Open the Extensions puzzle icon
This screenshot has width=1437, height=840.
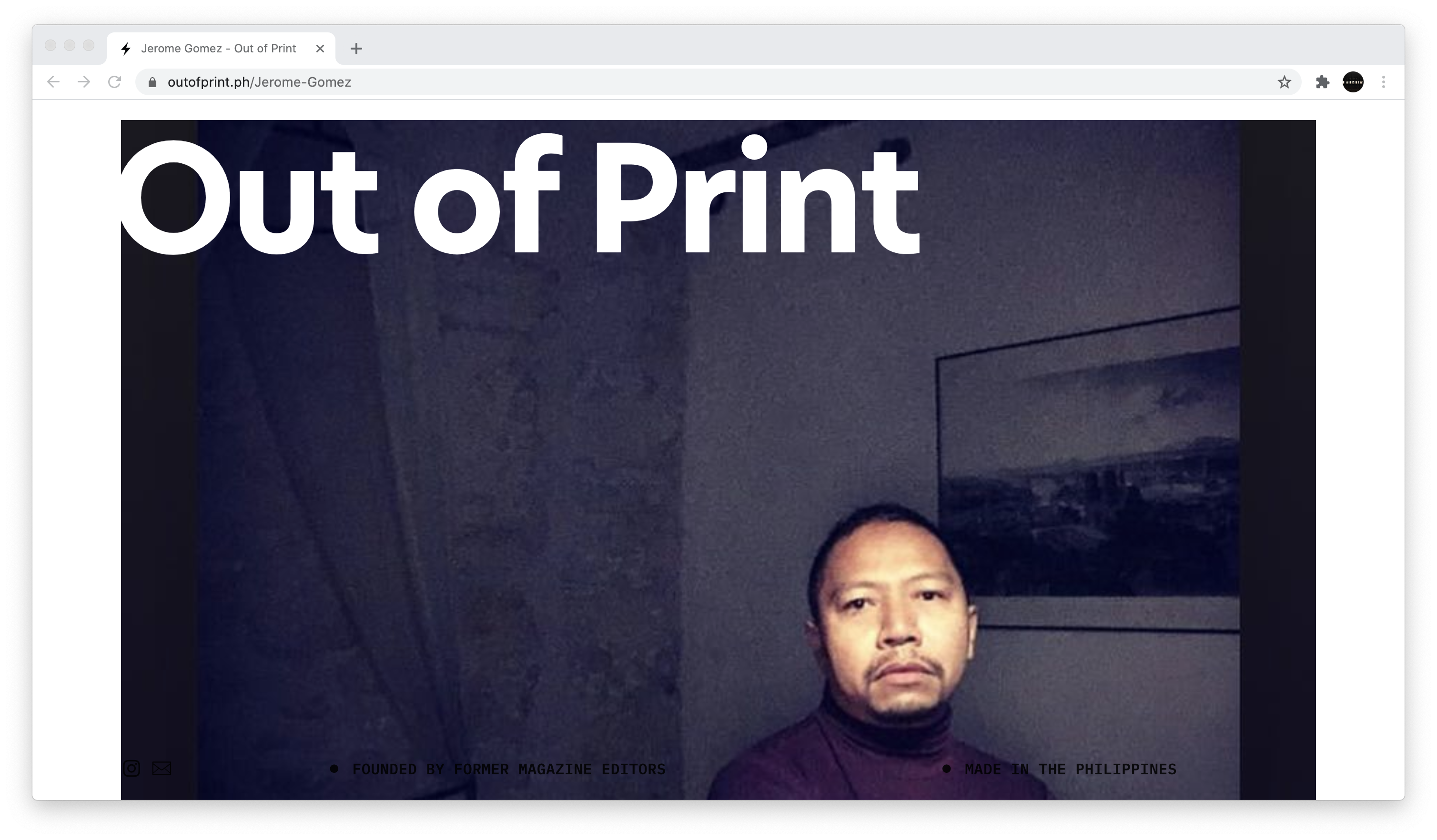coord(1322,82)
